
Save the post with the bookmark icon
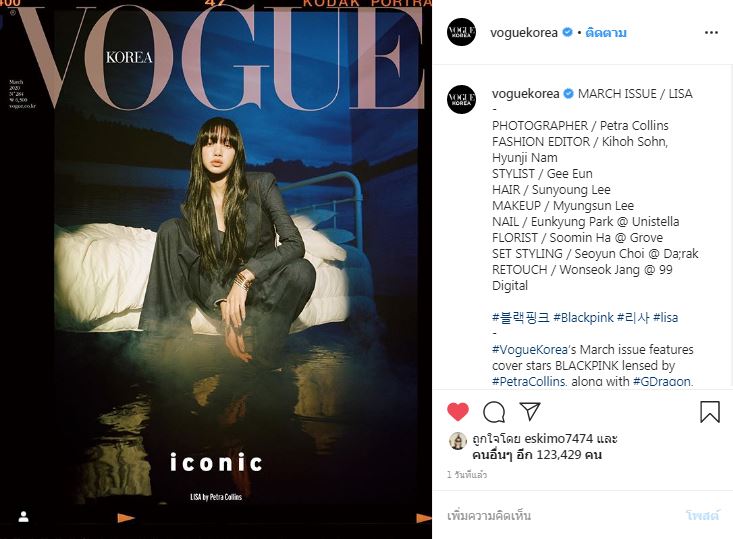[710, 412]
